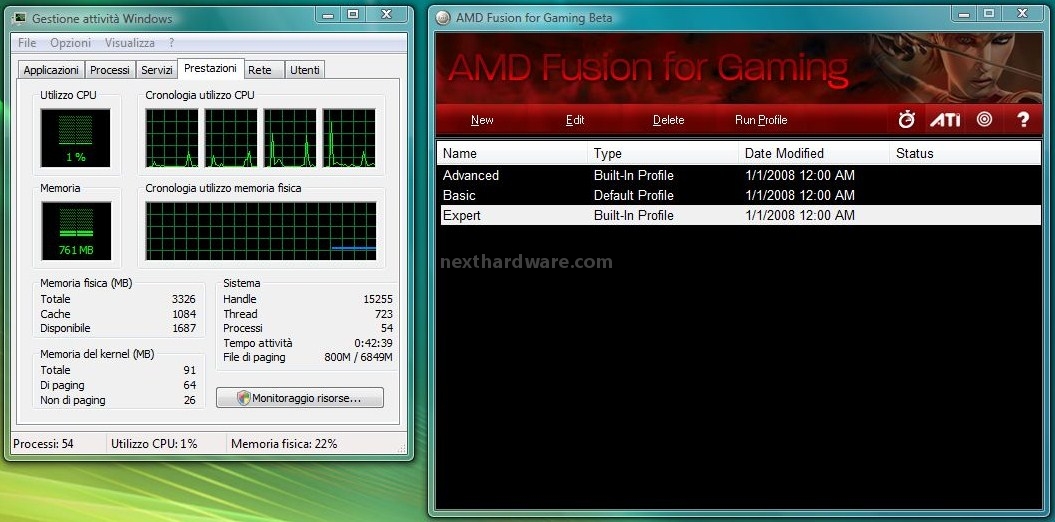This screenshot has height=522, width=1055.
Task: Click the Disponibile value 1687
Action: point(184,328)
